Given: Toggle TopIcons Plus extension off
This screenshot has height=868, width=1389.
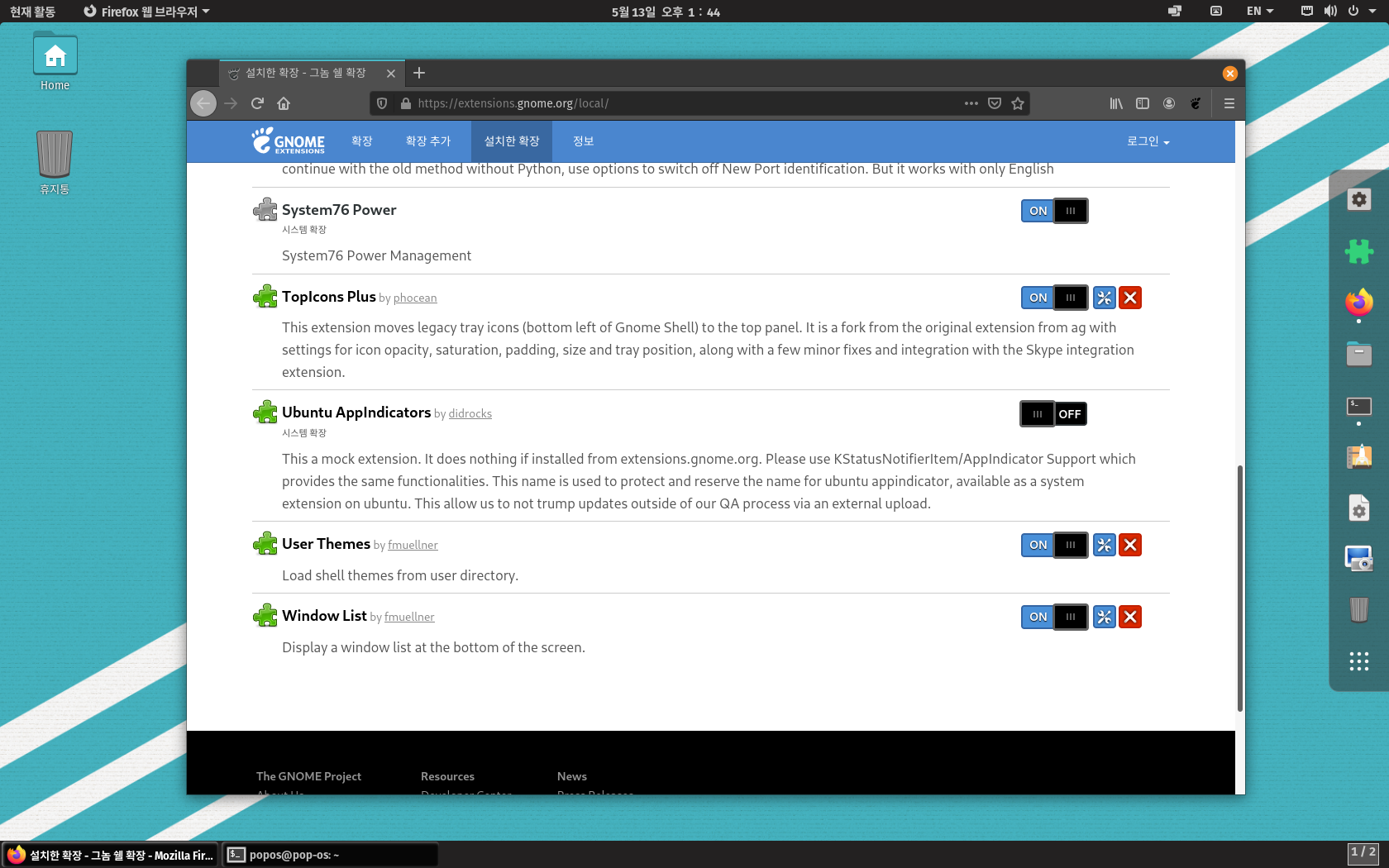Looking at the screenshot, I should coord(1055,298).
